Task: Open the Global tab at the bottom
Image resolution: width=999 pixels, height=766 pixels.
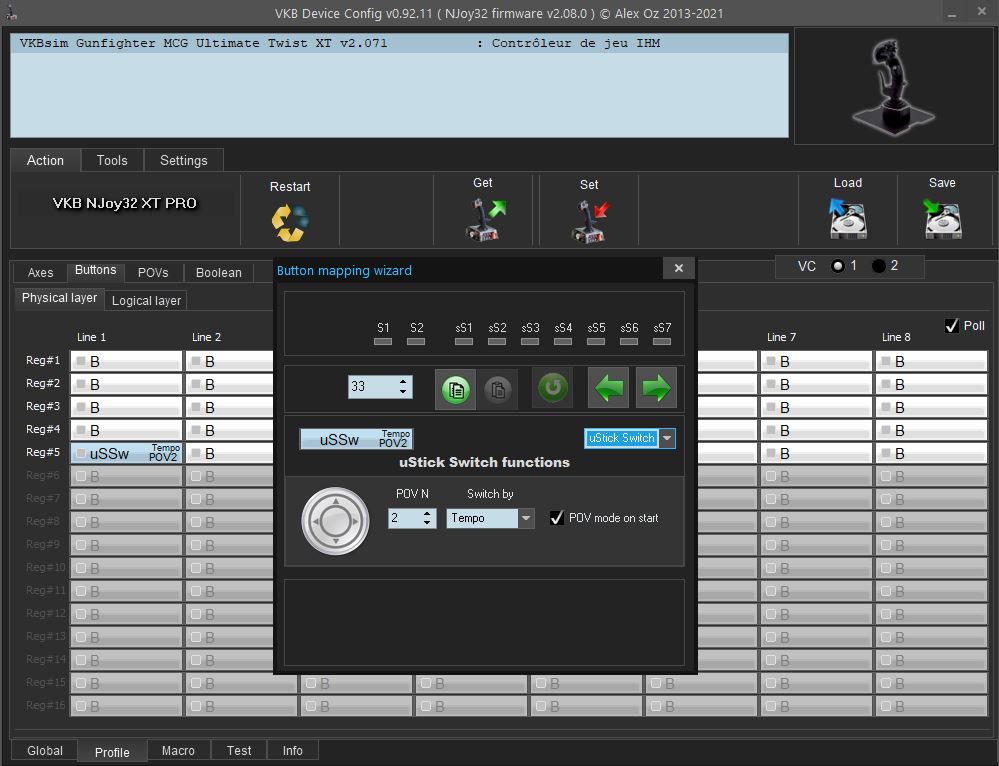Action: [45, 751]
